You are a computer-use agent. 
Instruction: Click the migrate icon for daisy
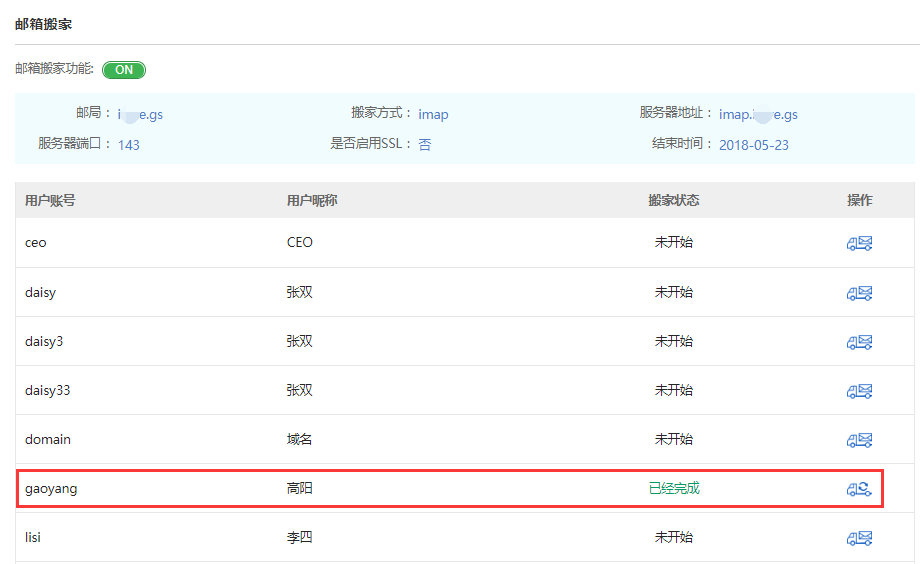click(x=859, y=293)
